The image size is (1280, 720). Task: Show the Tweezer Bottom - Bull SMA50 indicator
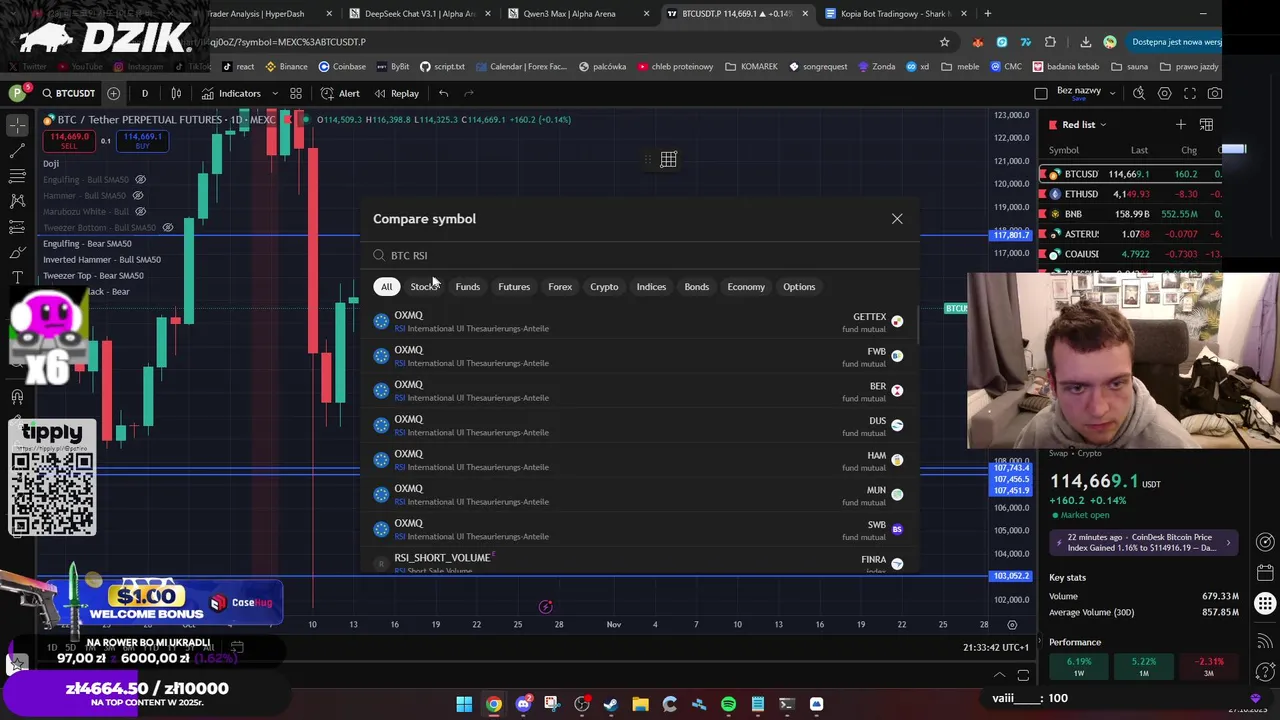(x=168, y=227)
